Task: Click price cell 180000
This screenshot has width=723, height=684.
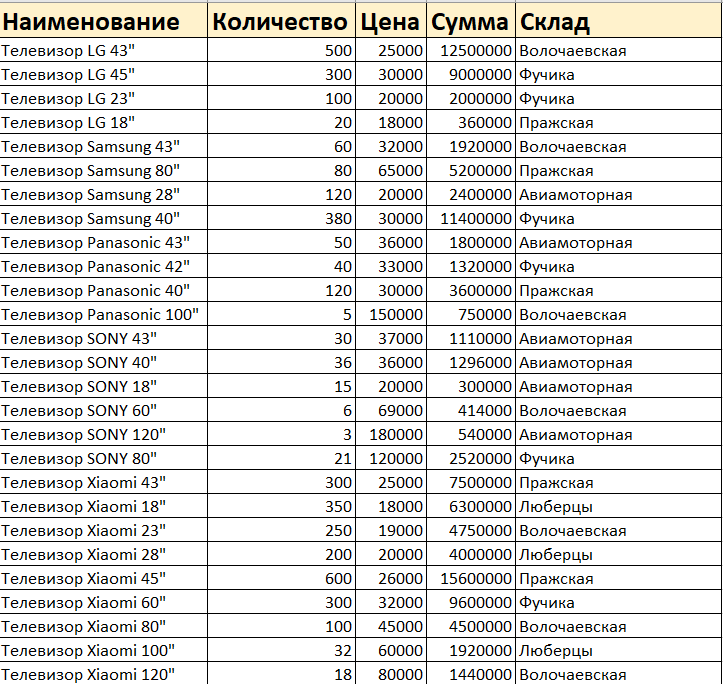Action: 391,434
